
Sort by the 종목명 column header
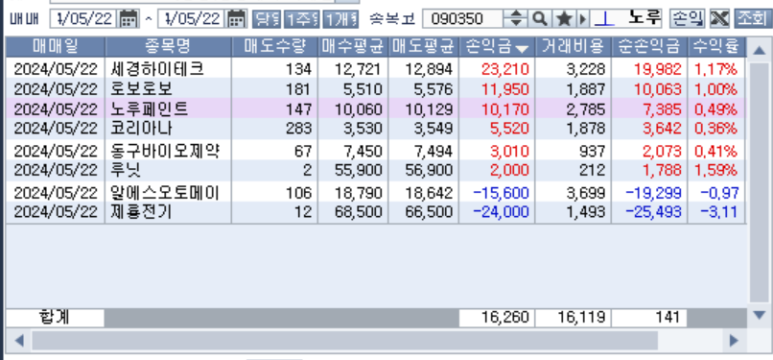(x=168, y=47)
